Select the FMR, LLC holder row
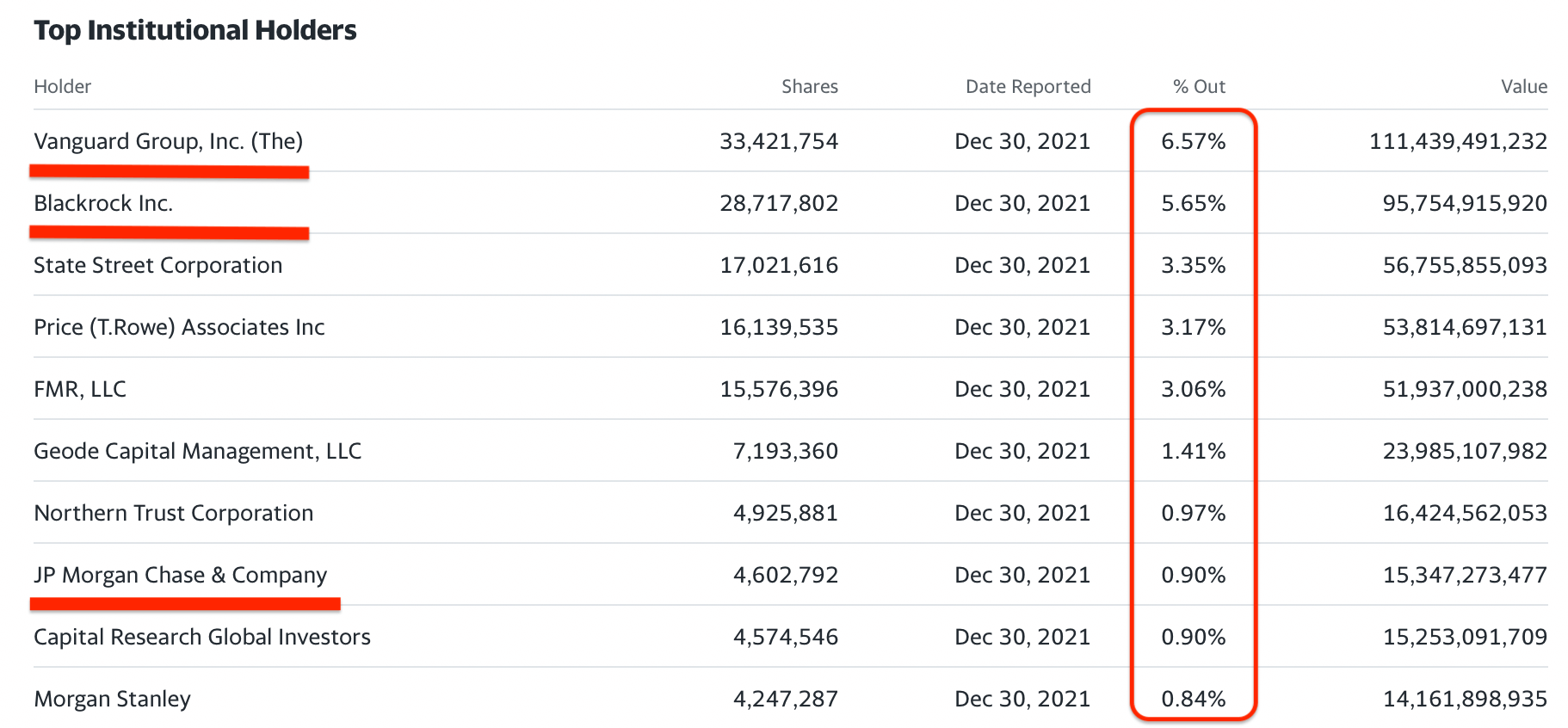 click(x=80, y=389)
